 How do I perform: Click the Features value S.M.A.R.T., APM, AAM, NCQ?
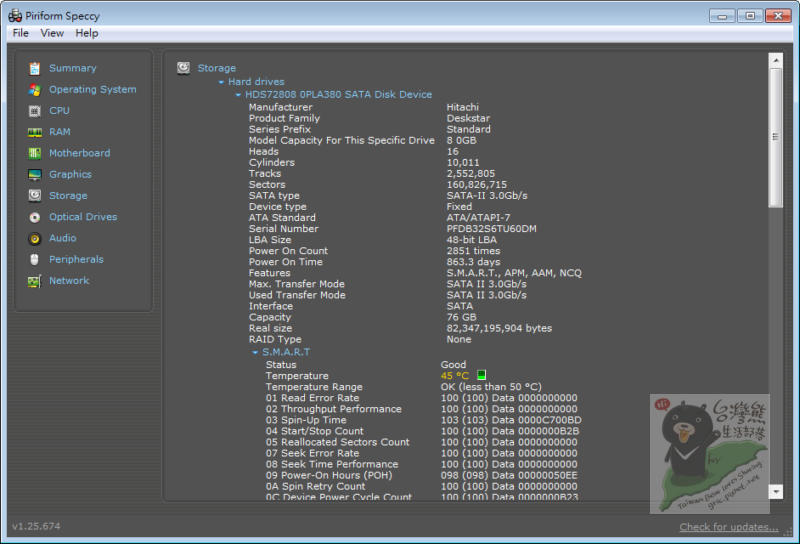point(514,273)
